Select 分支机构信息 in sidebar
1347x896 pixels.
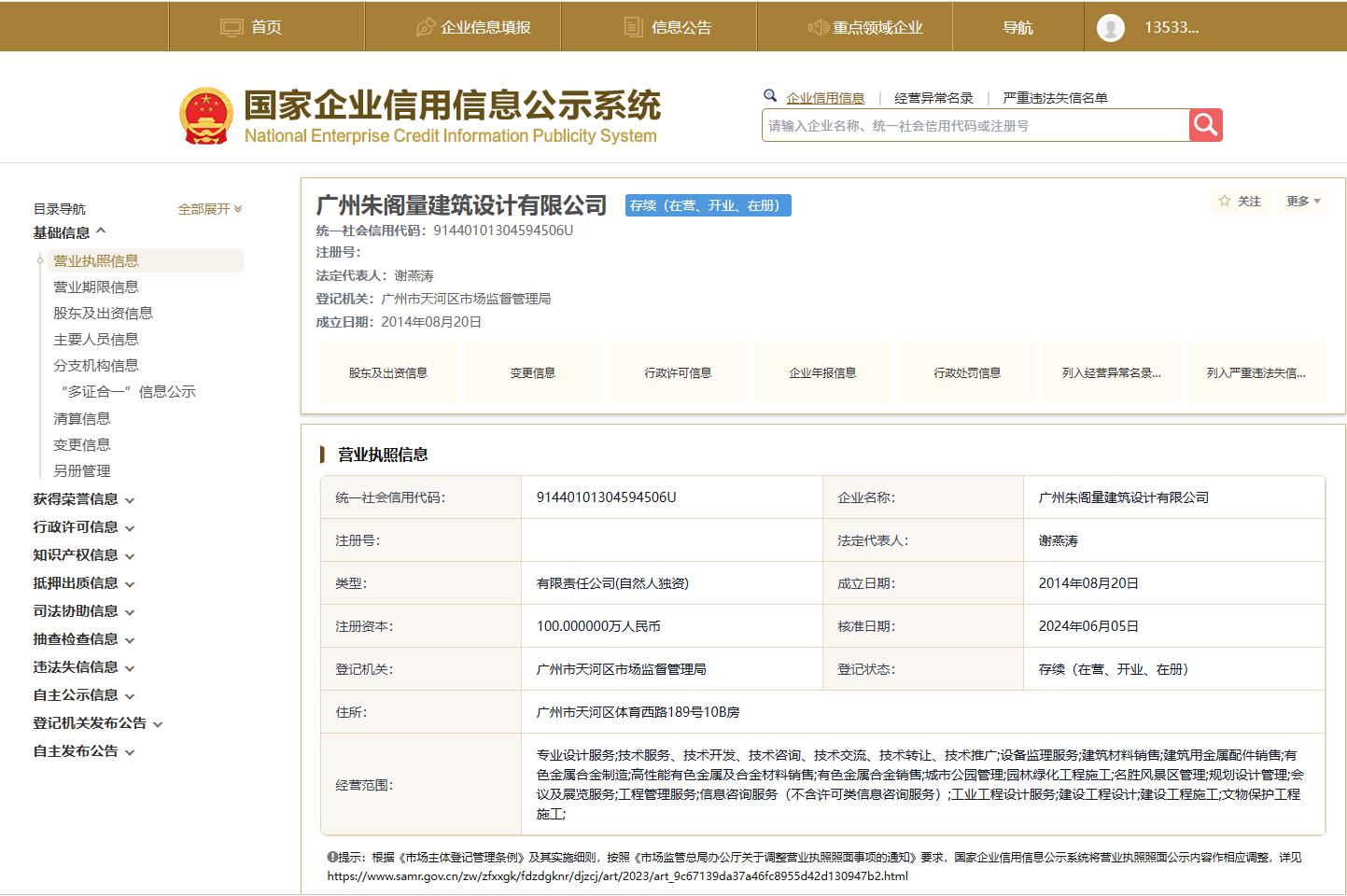tap(96, 365)
